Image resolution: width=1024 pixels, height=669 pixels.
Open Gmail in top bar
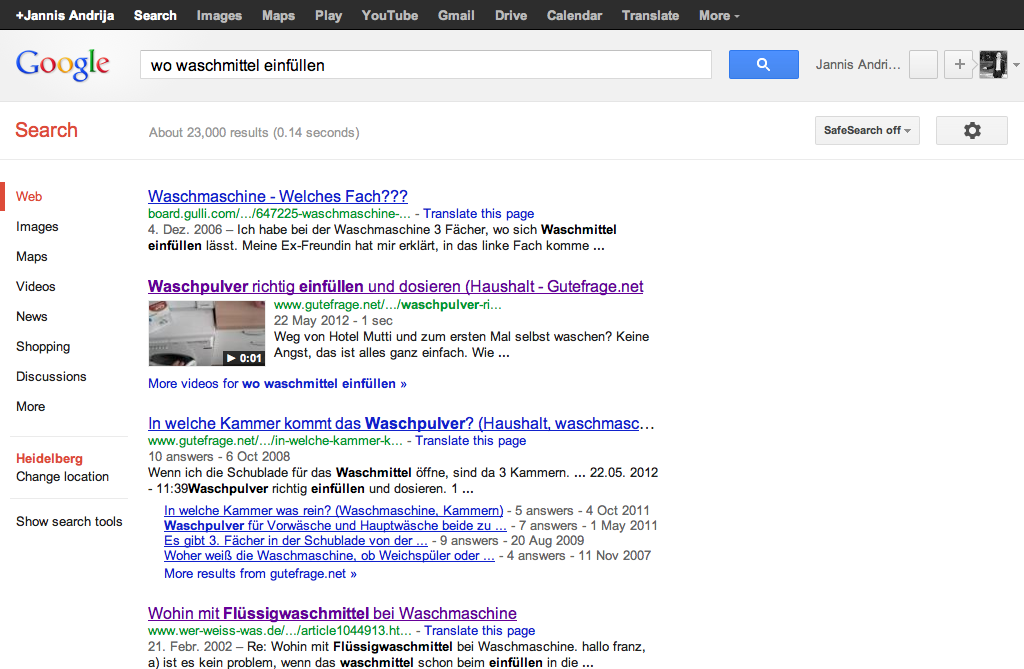point(456,15)
